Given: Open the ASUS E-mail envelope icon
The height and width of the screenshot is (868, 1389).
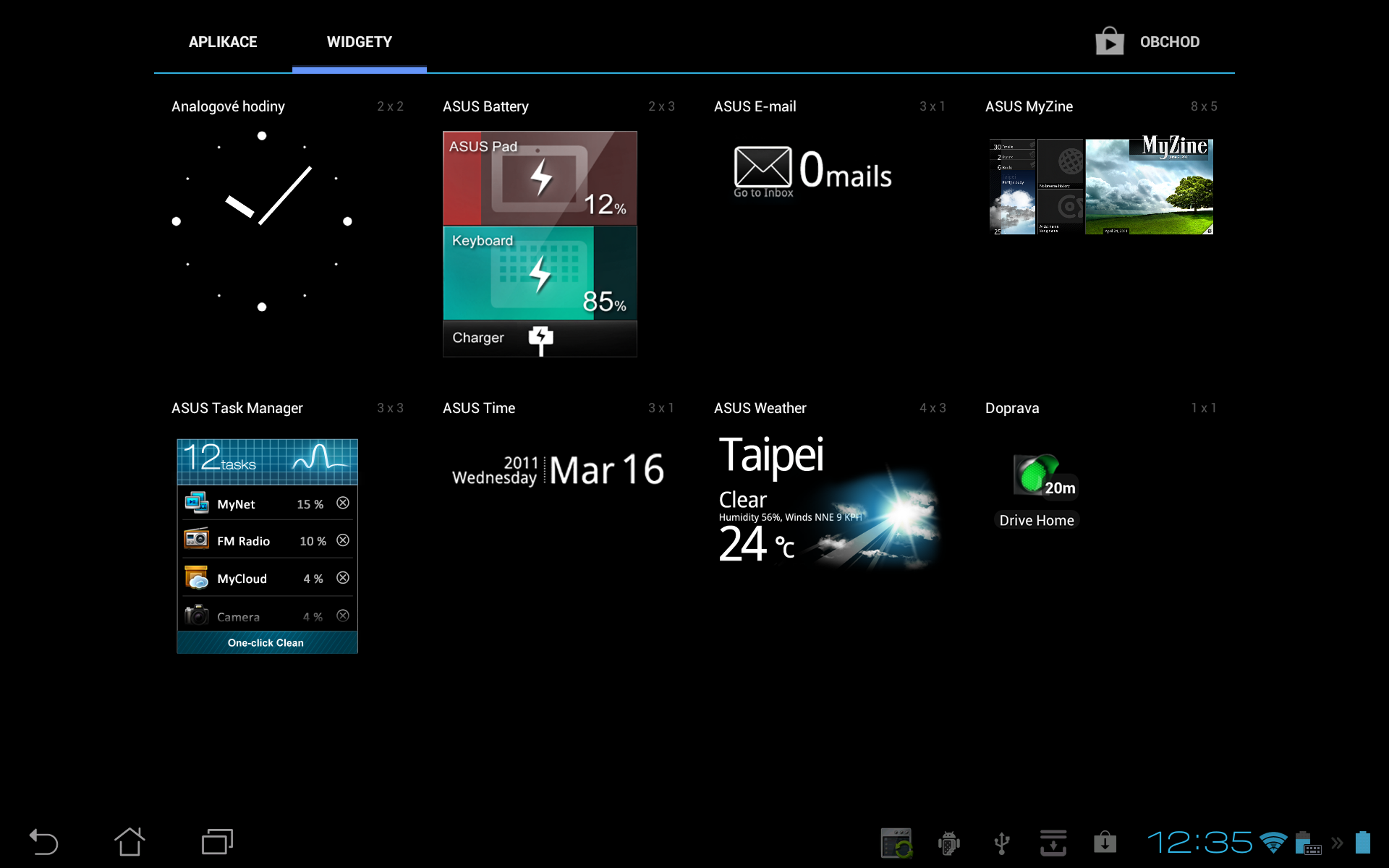Looking at the screenshot, I should pyautogui.click(x=762, y=169).
